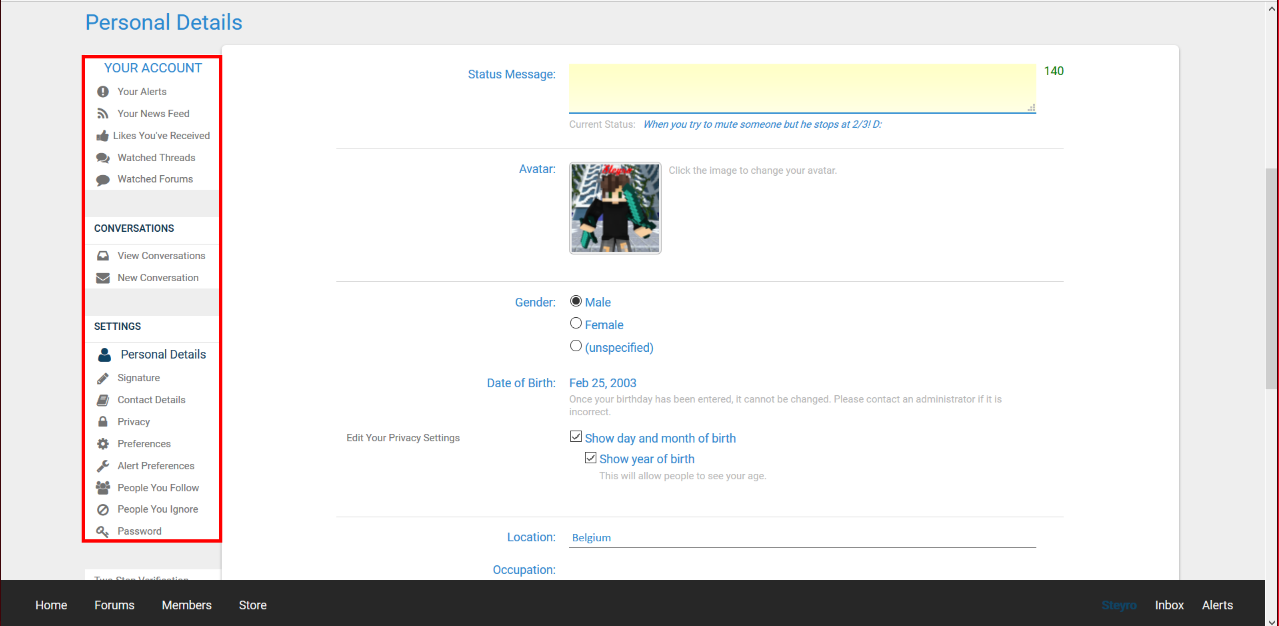Select the unspecified gender option

(576, 346)
